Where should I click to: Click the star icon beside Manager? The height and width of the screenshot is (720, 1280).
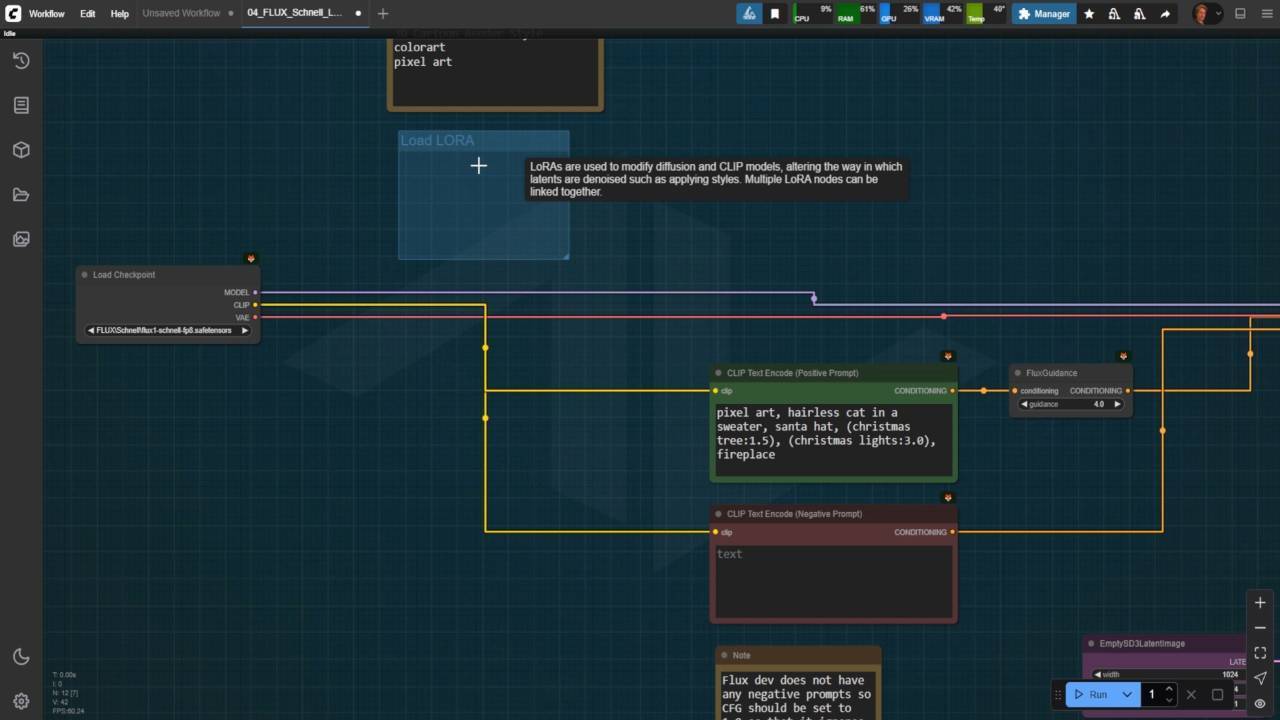(1089, 14)
